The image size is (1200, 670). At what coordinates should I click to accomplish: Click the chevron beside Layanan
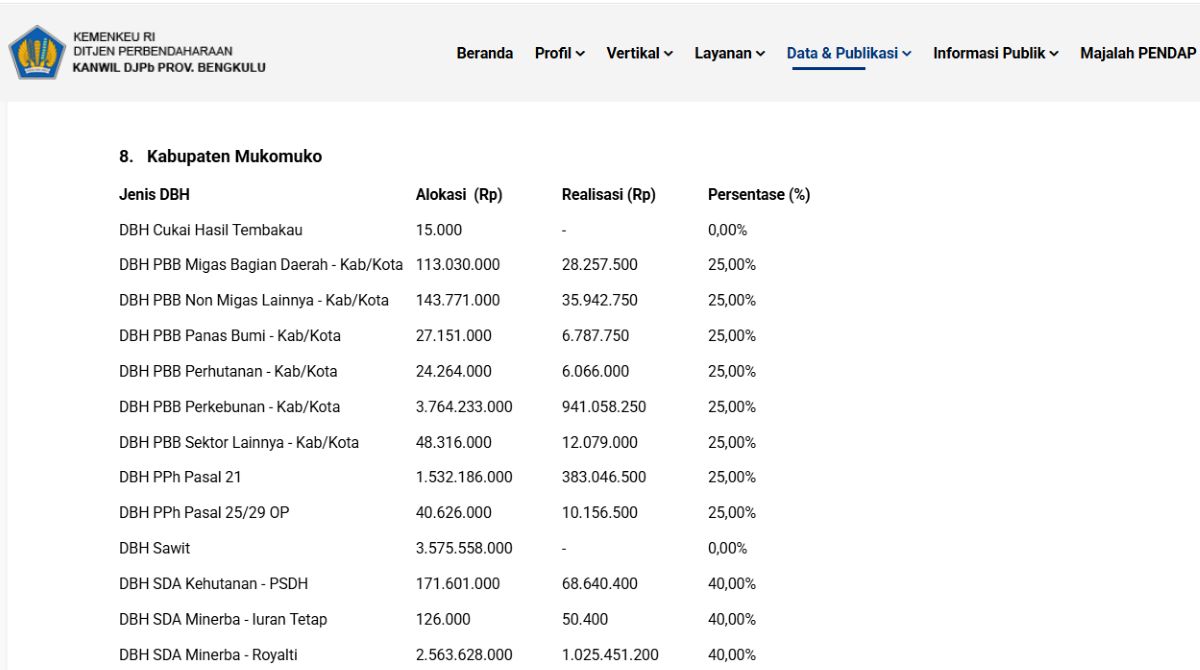[x=761, y=54]
